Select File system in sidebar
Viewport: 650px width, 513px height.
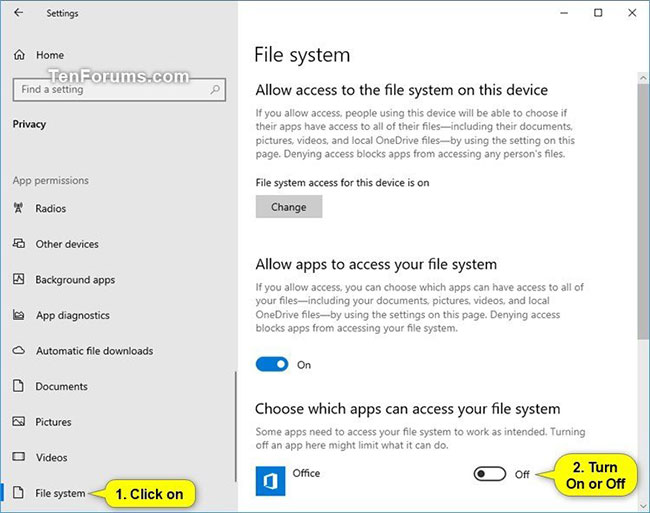point(60,493)
